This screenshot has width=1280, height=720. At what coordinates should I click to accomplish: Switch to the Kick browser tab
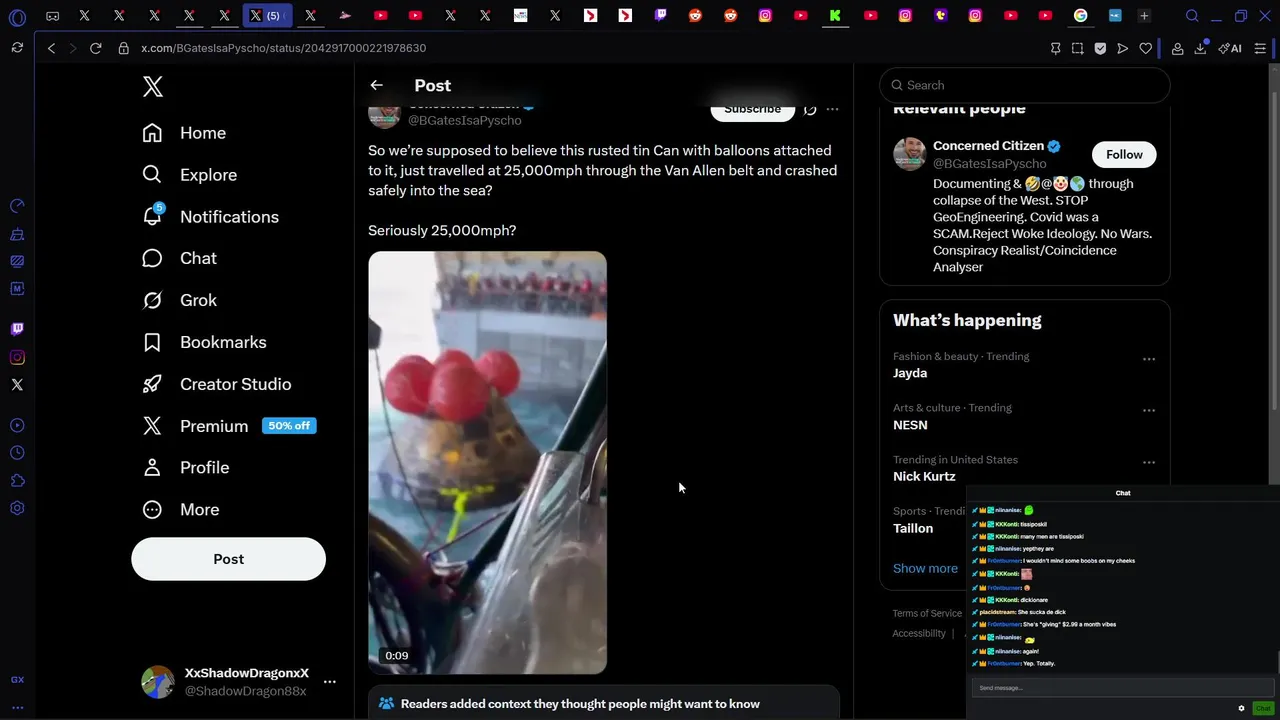(835, 16)
